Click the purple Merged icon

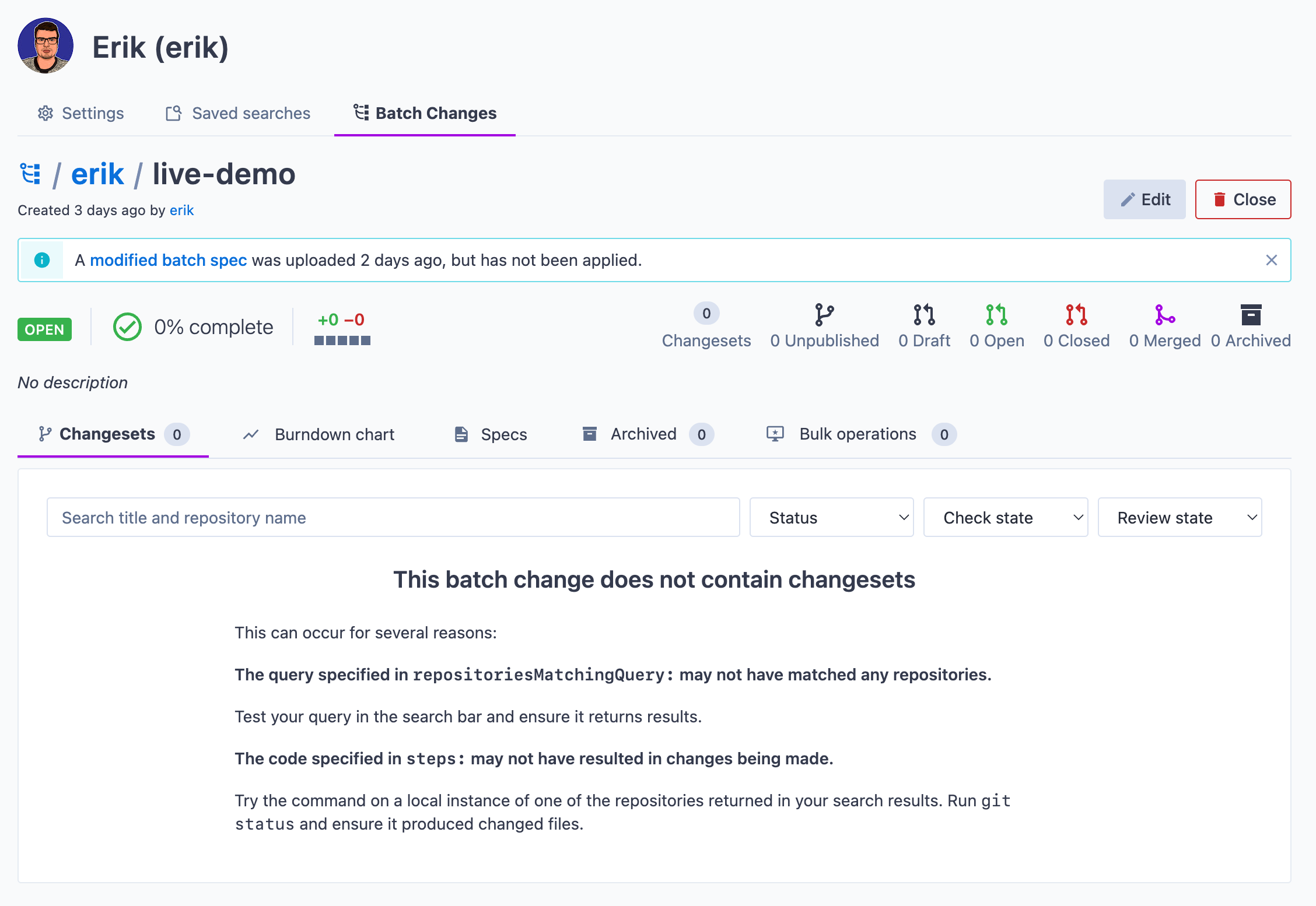click(1164, 315)
